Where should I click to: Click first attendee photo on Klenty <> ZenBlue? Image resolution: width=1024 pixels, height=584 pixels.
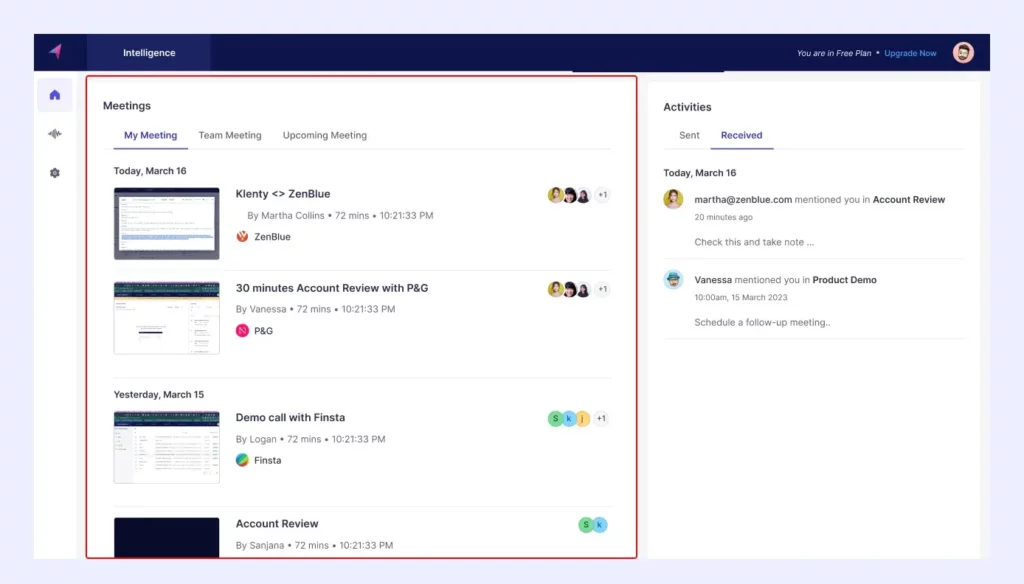pos(555,195)
